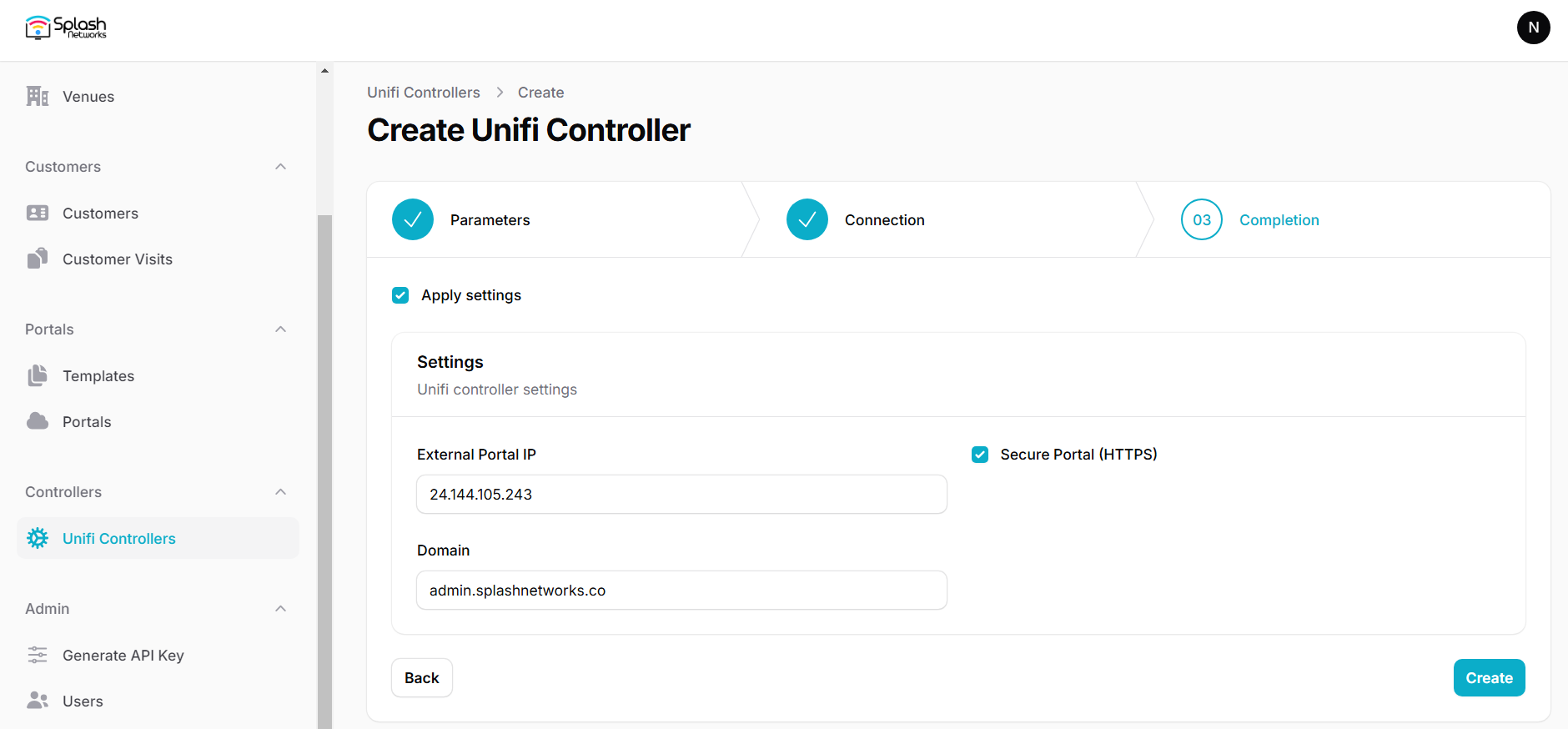1568x729 pixels.
Task: Click the Generate API Key sliders icon
Action: tap(38, 655)
